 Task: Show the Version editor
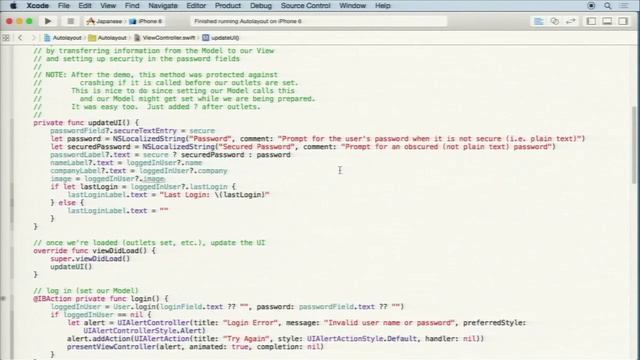(570, 21)
